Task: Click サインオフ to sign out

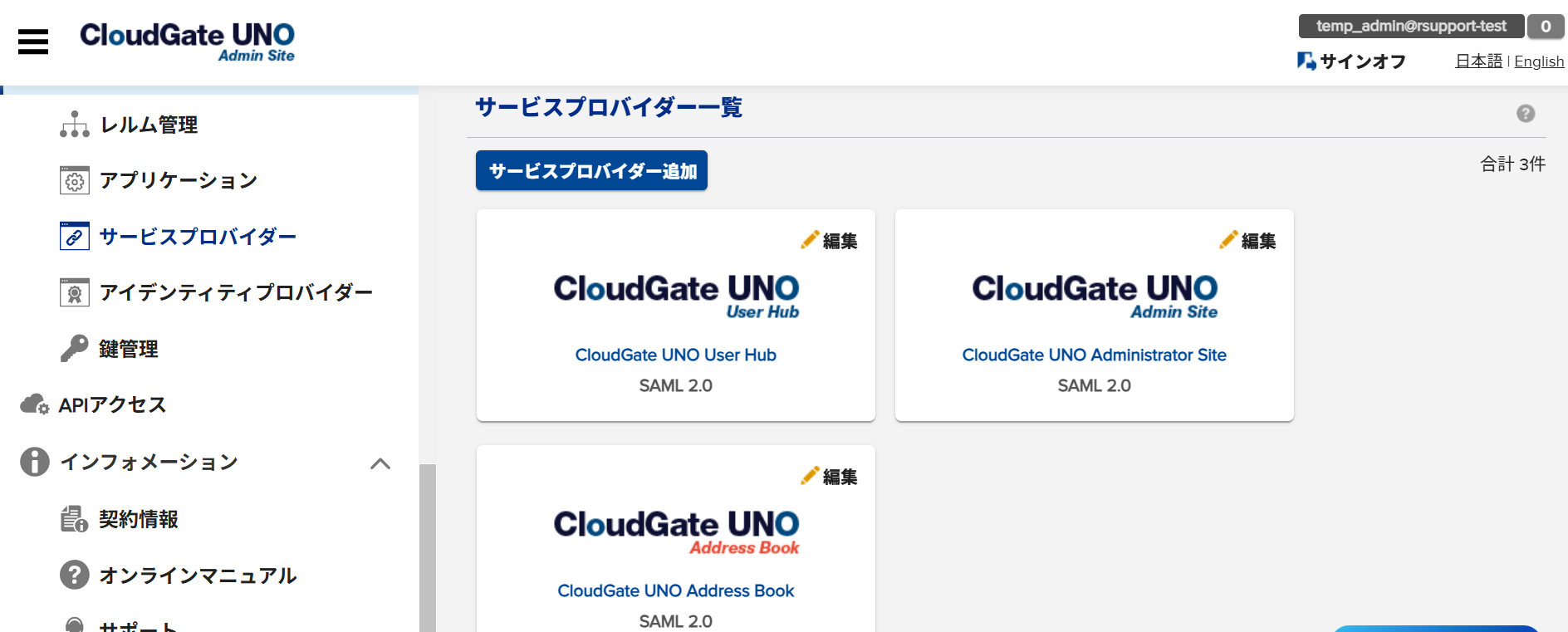Action: [x=1363, y=61]
